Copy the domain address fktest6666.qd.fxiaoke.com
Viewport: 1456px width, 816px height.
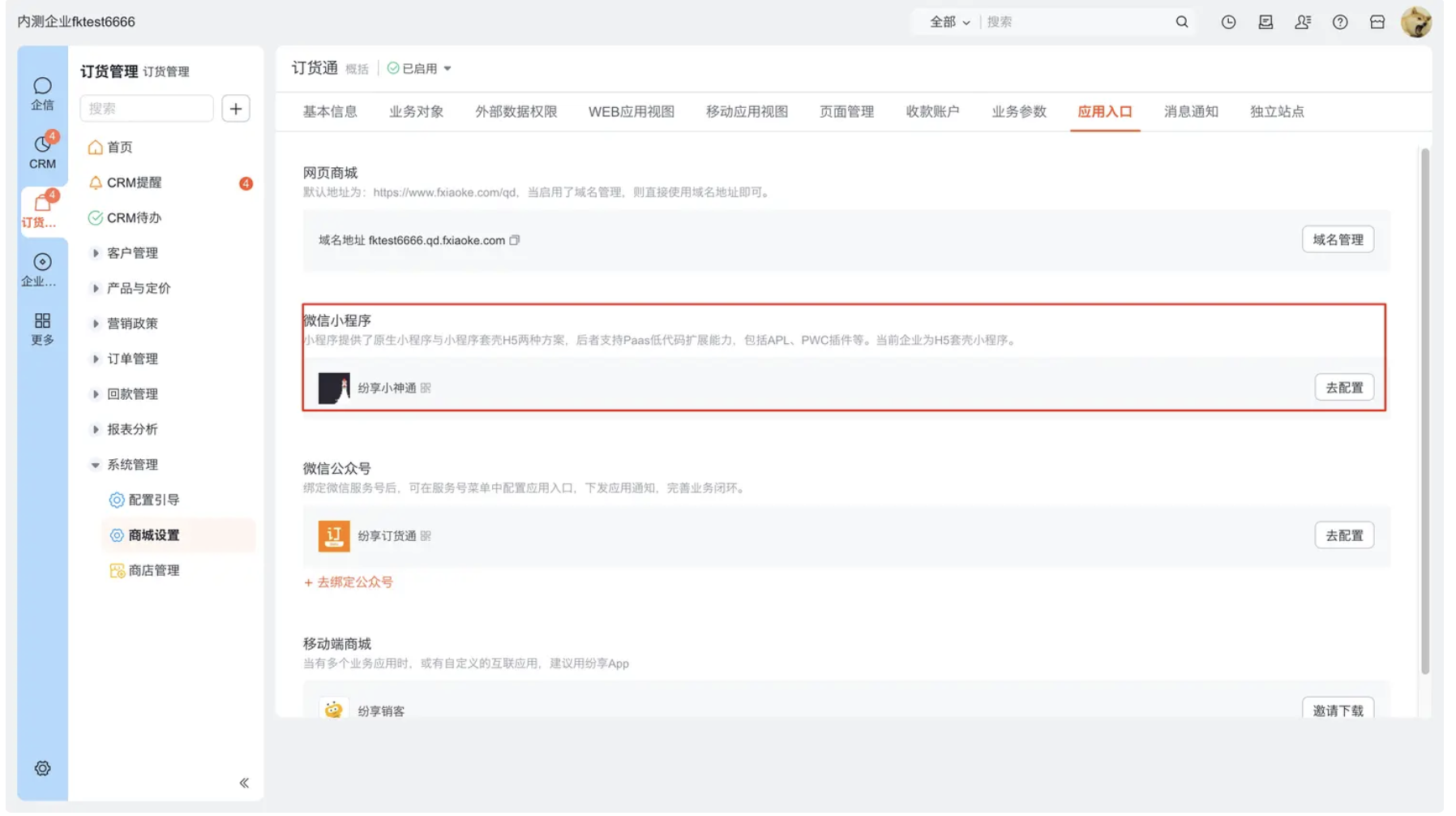click(x=515, y=240)
